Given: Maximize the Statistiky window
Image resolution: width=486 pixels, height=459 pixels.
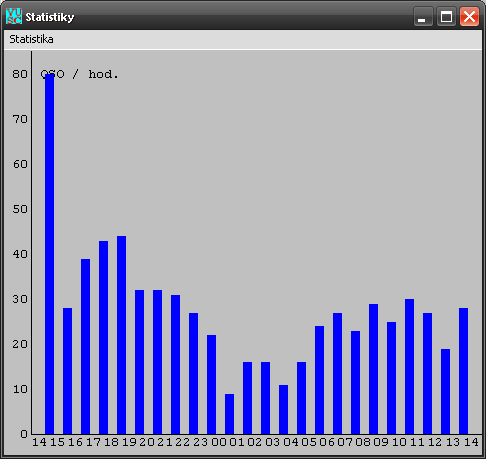Looking at the screenshot, I should (x=446, y=16).
